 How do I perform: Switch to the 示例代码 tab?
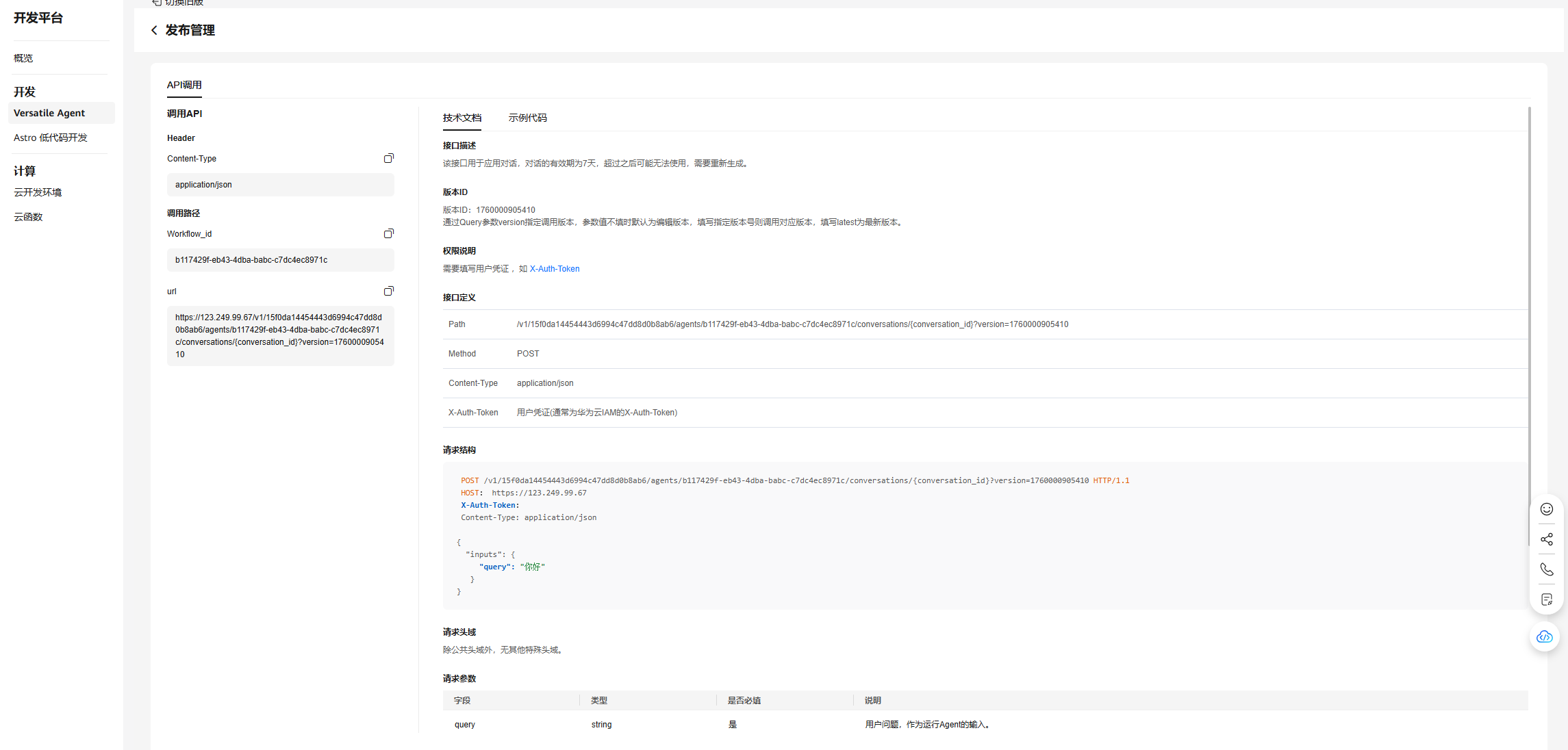tap(527, 118)
